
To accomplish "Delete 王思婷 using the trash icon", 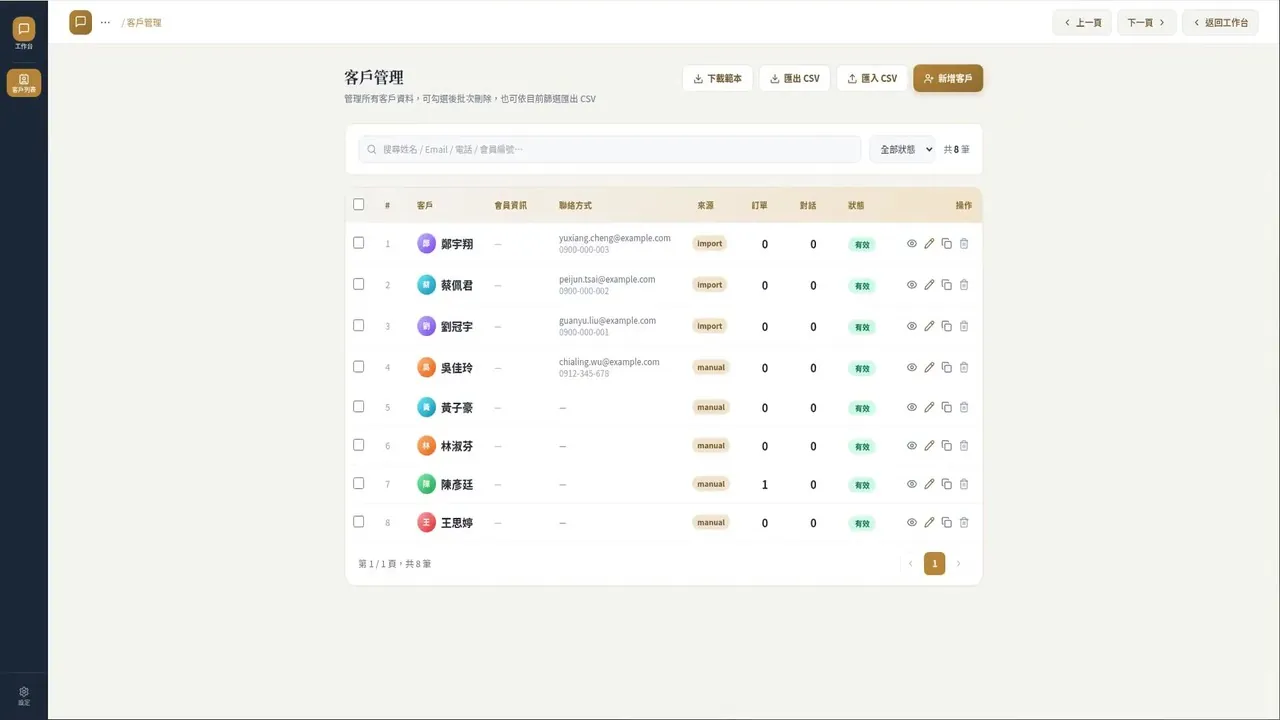I will click(964, 522).
